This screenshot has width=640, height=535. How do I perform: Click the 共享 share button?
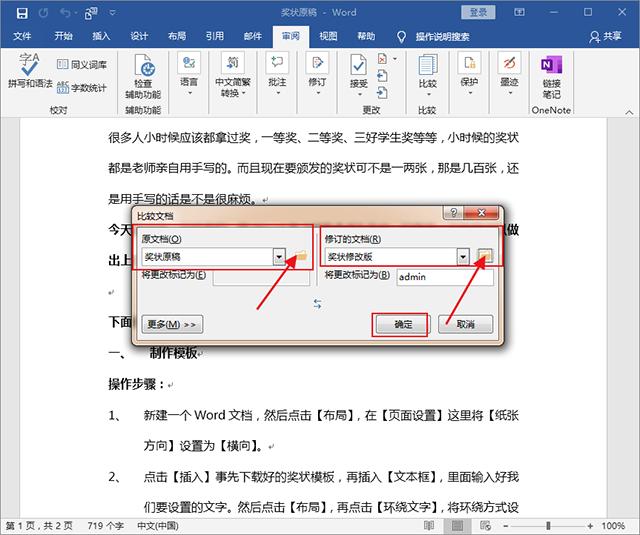point(605,37)
